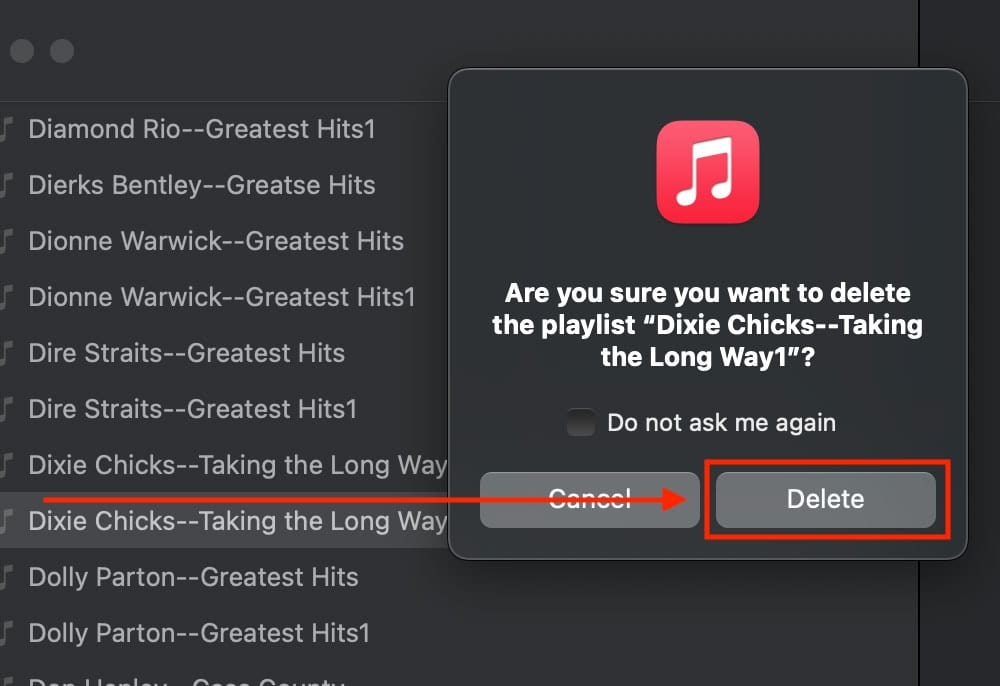Viewport: 1000px width, 686px height.
Task: Click the playlist icon beside Dionne Warwick--Greatest Hits1
Action: tap(6, 298)
